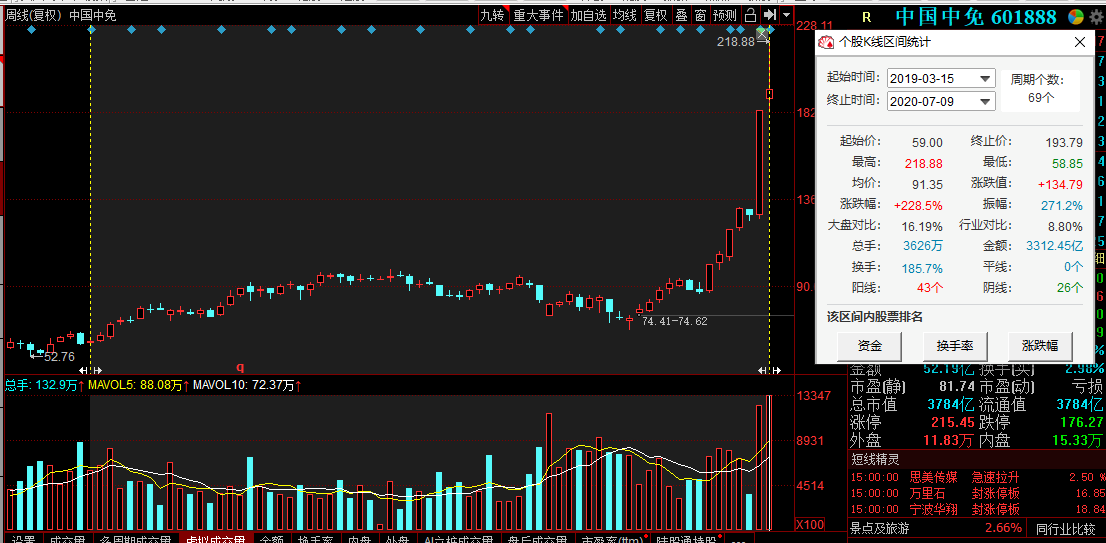Image resolution: width=1106 pixels, height=543 pixels.
Task: Switch to the 外盘 indicator tab
Action: point(397,539)
